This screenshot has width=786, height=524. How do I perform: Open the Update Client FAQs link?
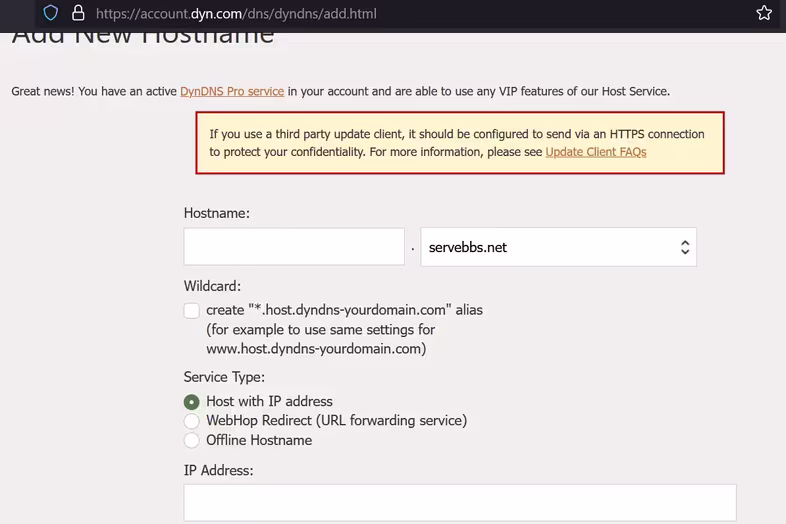tap(596, 152)
